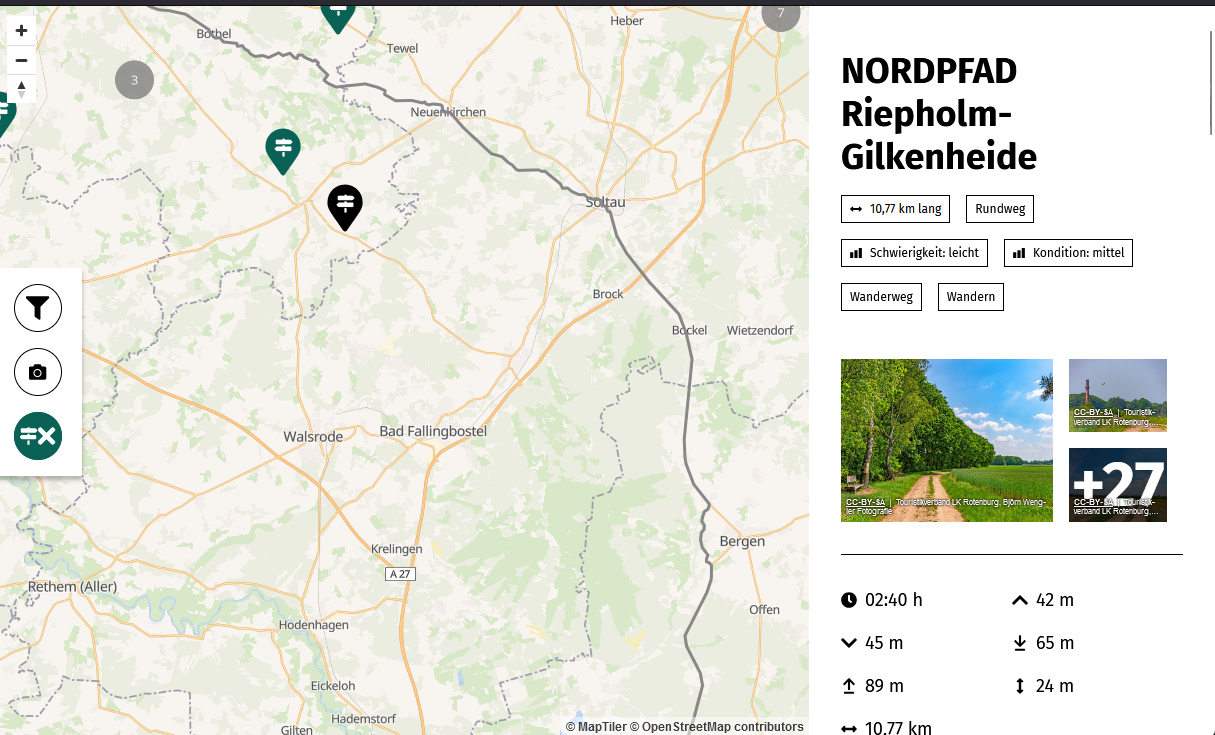This screenshot has height=735, width=1215.
Task: Select the Wandern tag
Action: pos(970,297)
